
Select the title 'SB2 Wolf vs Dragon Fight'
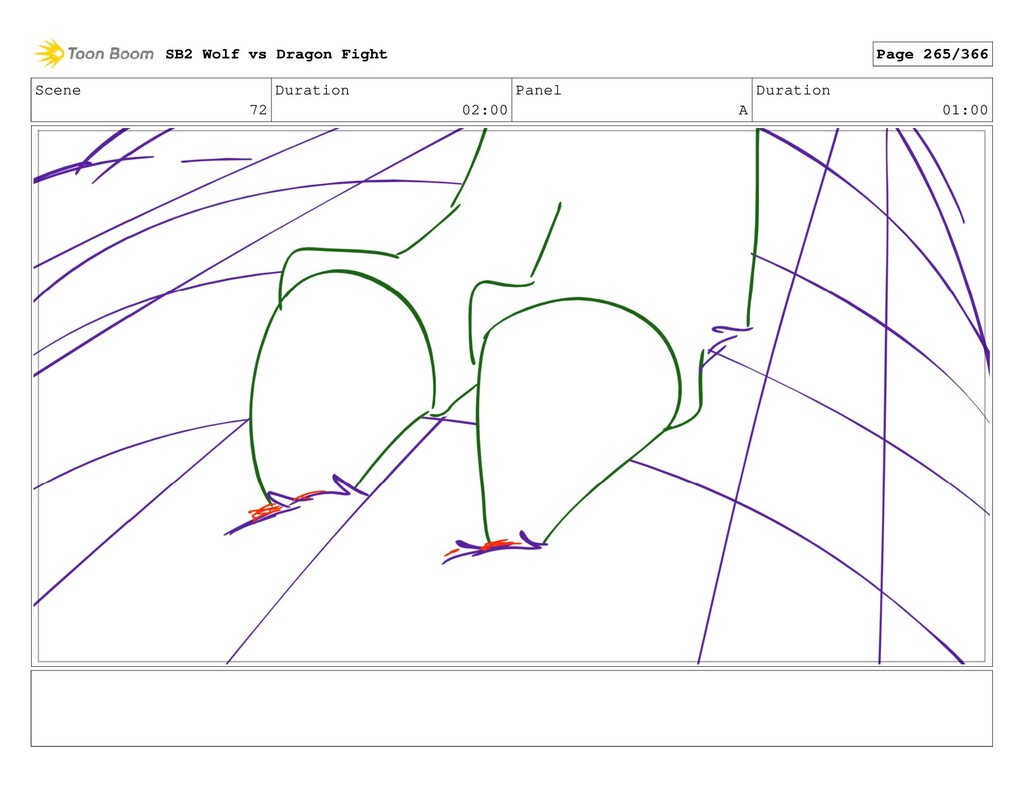[x=276, y=54]
